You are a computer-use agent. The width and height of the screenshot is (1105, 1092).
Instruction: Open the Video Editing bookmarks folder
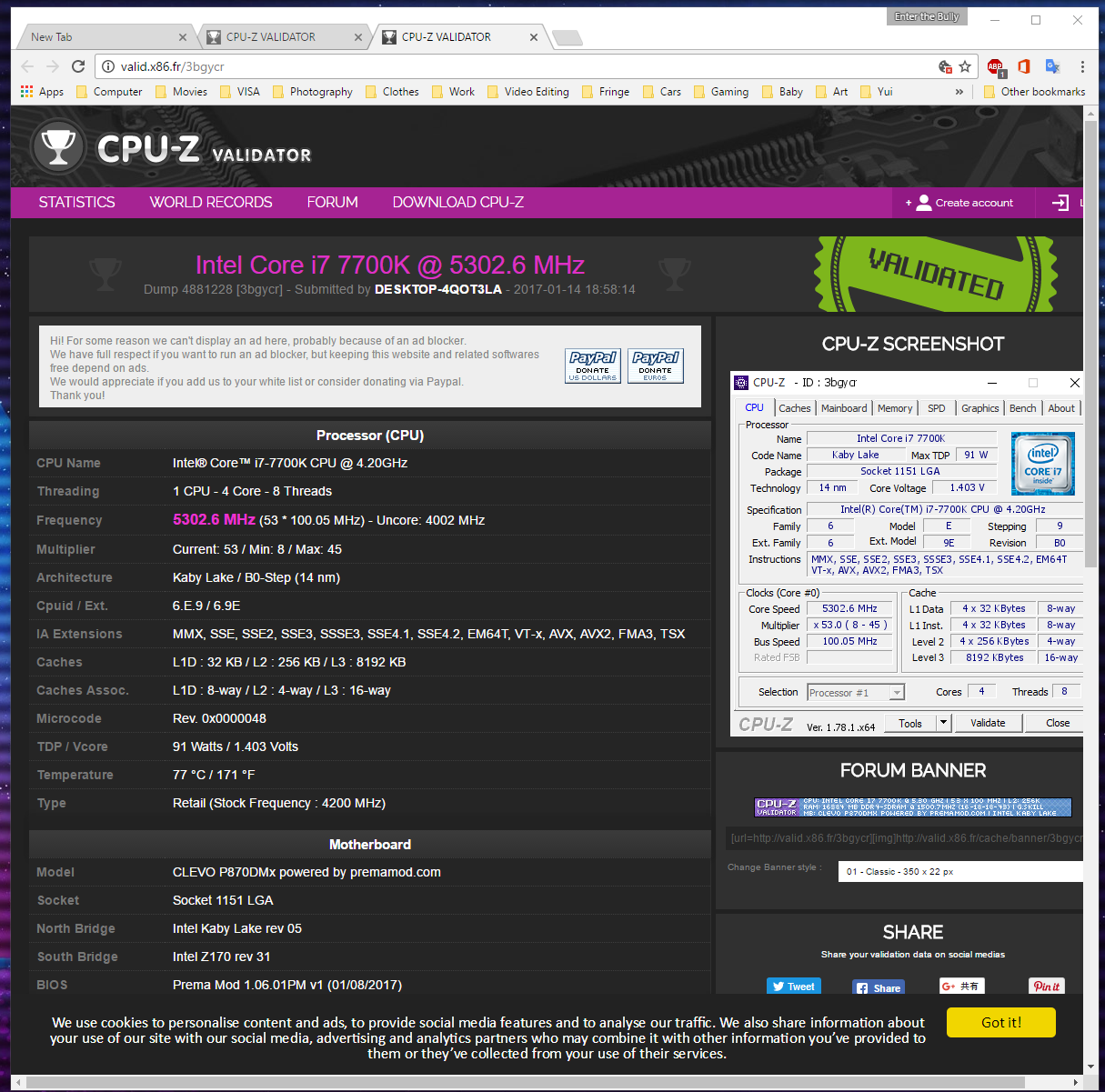[x=527, y=92]
